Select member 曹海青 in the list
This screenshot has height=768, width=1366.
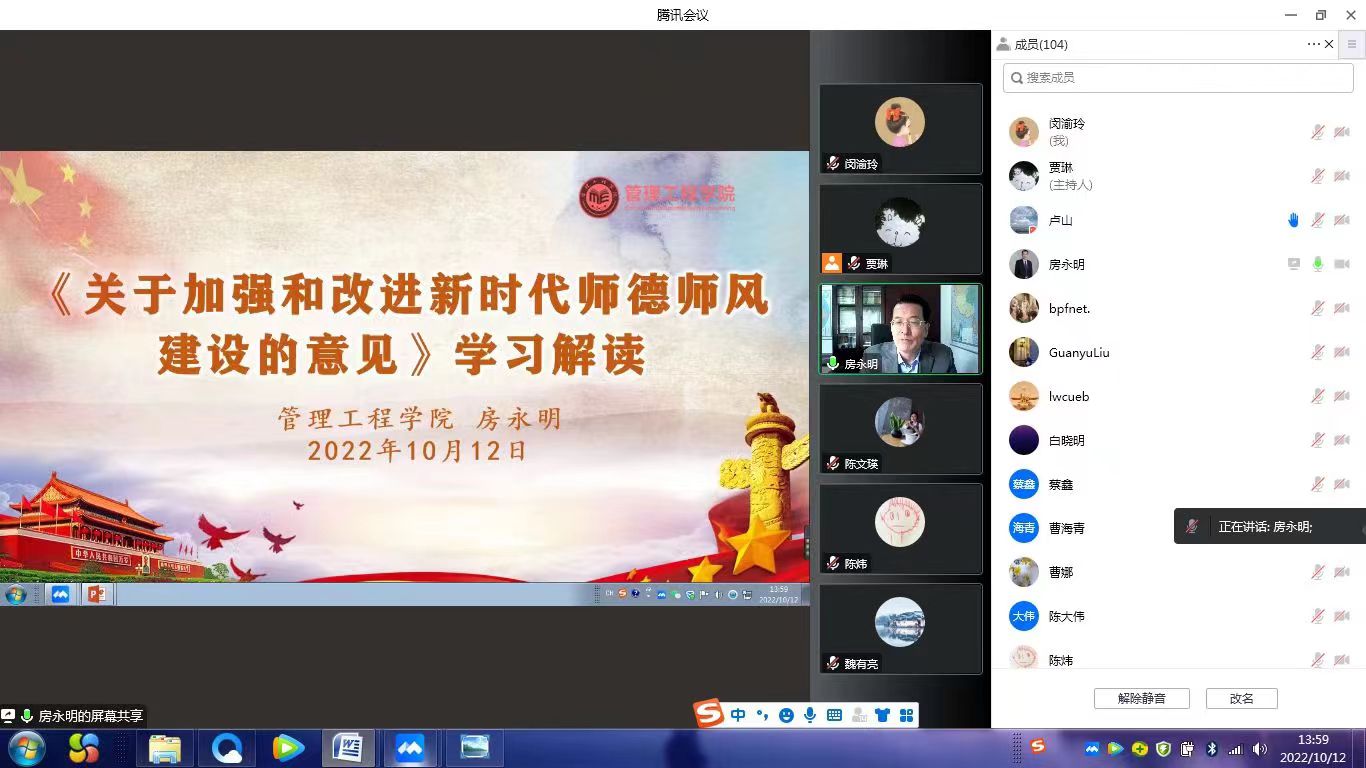point(1178,528)
